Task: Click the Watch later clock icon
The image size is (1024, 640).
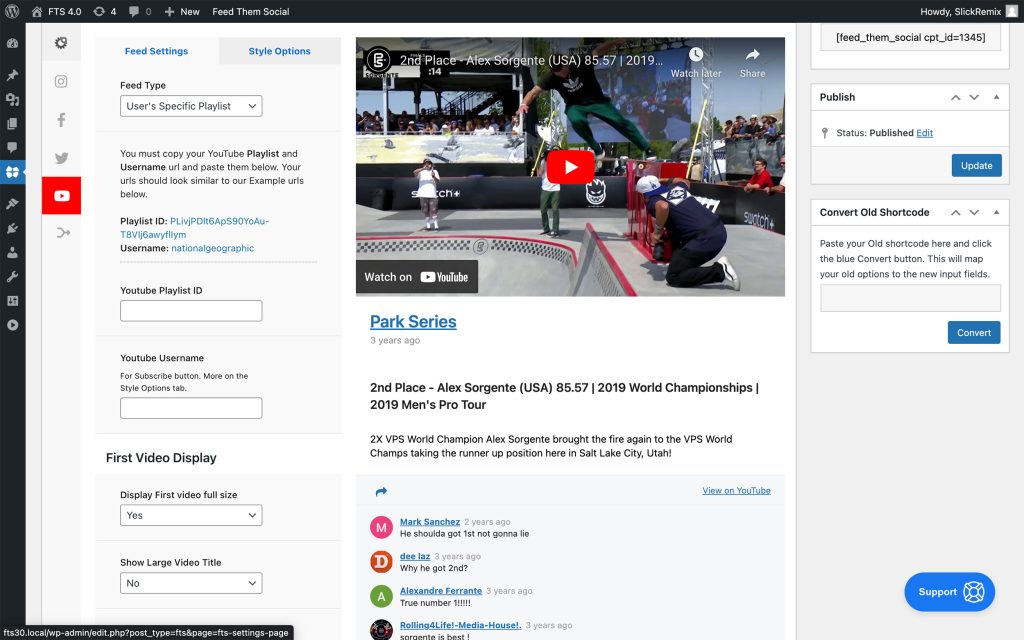Action: 696,55
